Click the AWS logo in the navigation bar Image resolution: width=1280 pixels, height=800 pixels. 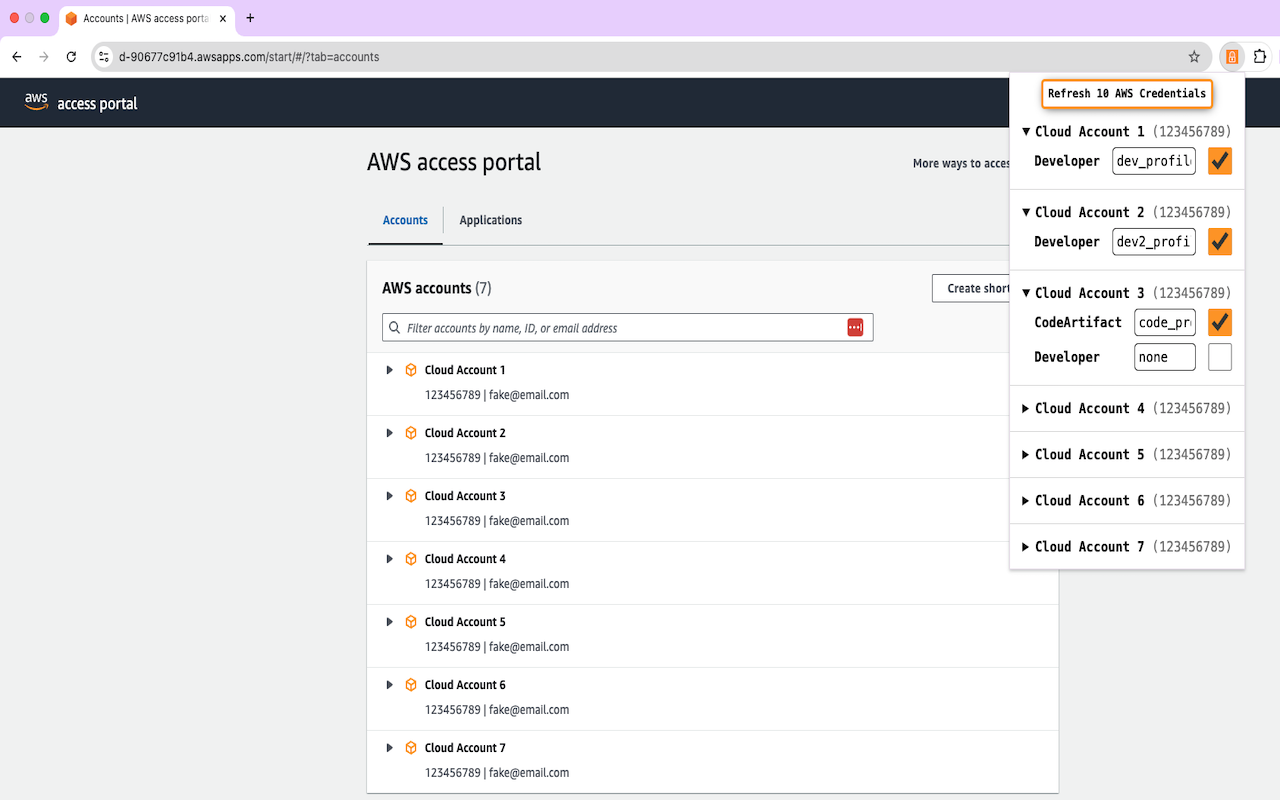[37, 100]
